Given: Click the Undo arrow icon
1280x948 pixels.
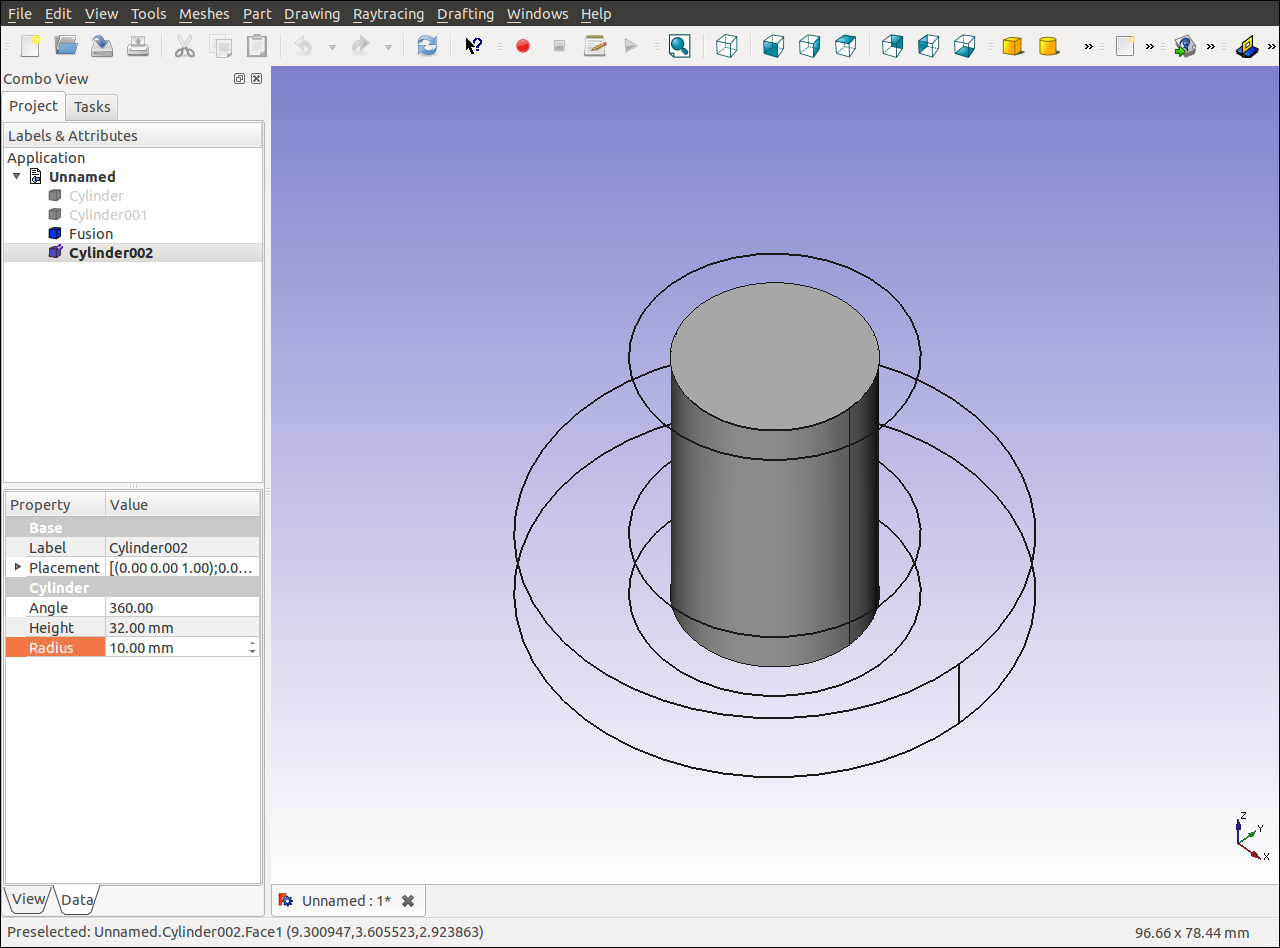Looking at the screenshot, I should [x=304, y=46].
